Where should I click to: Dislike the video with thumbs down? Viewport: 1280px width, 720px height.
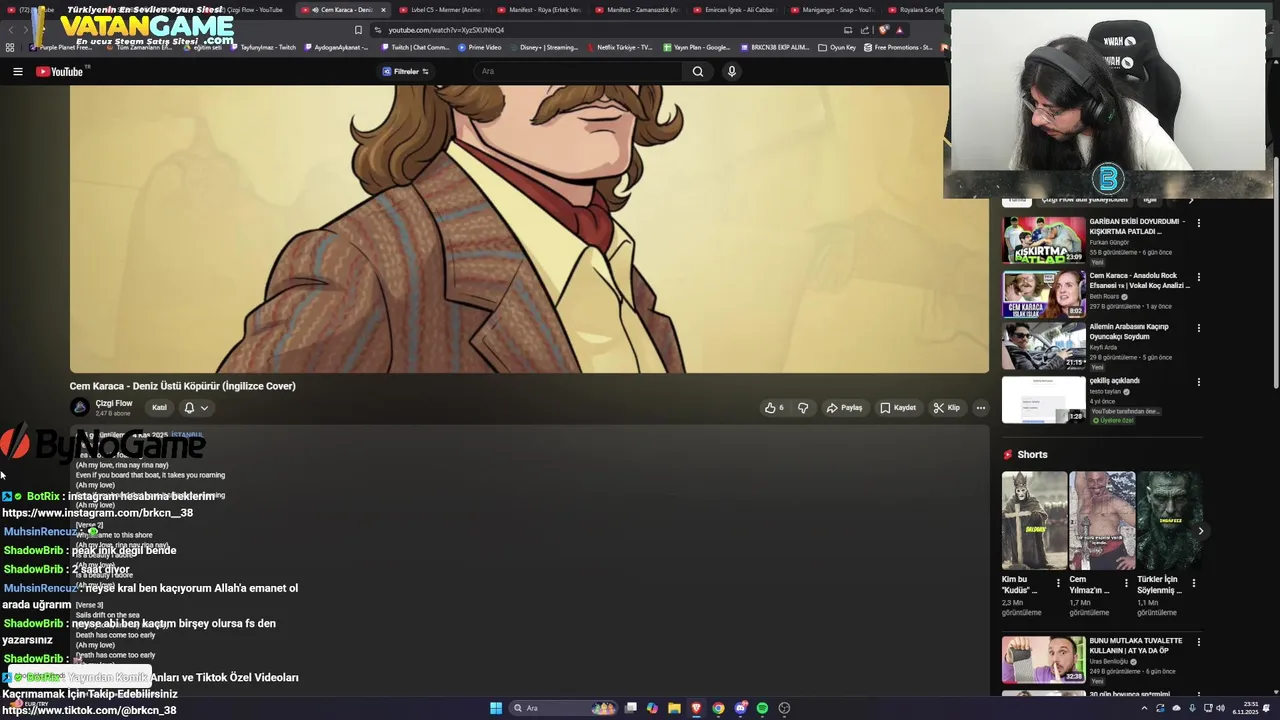pyautogui.click(x=803, y=407)
